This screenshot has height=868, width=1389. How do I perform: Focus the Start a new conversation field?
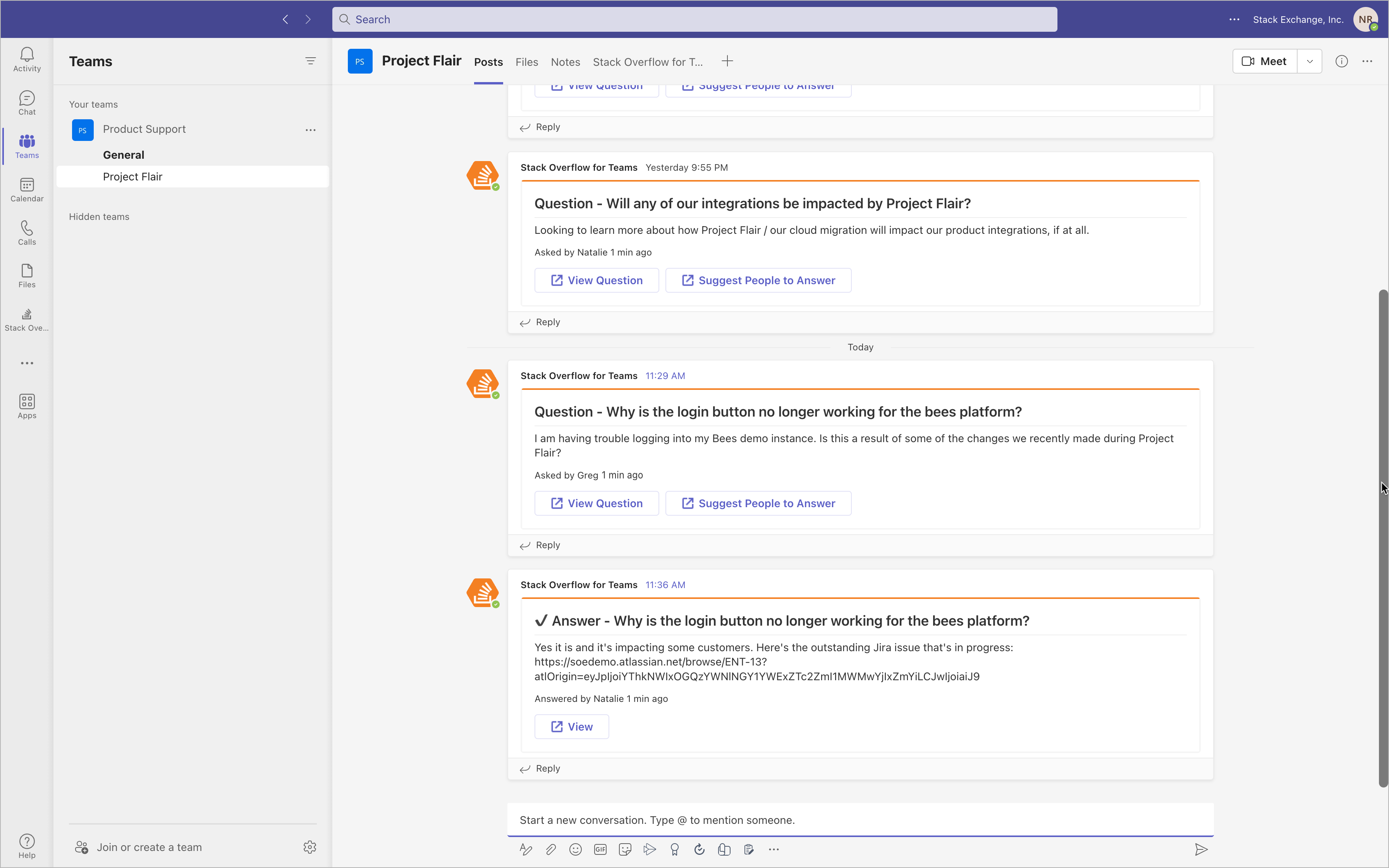(860, 820)
